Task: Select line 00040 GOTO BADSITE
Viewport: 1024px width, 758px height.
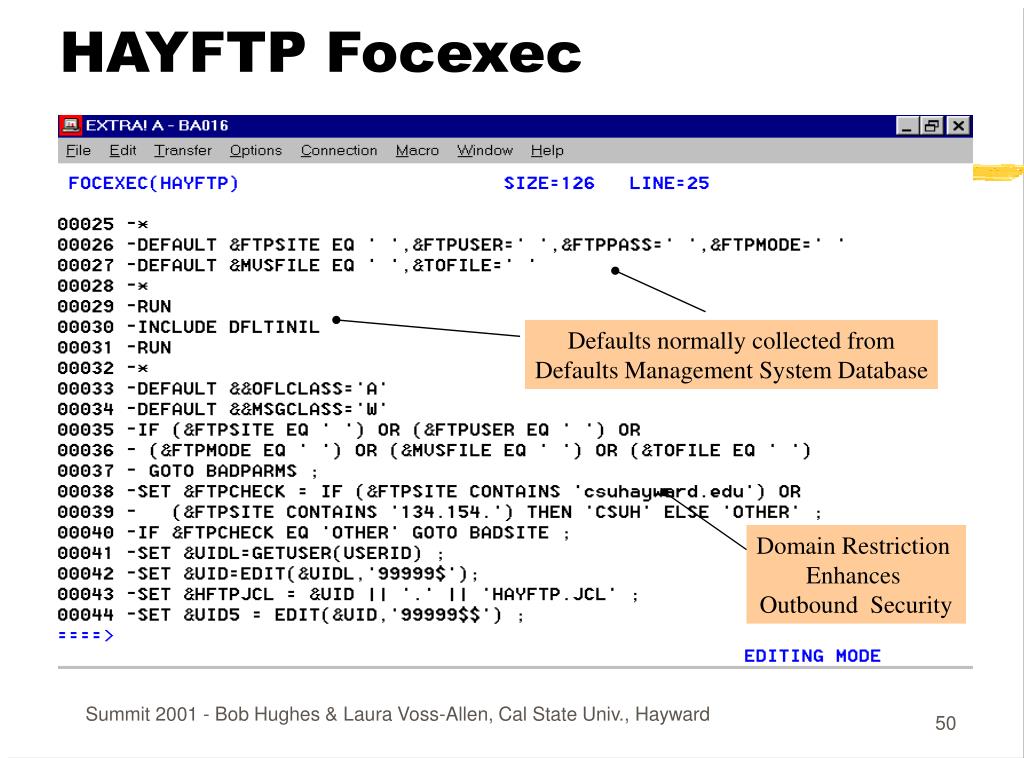Action: click(x=313, y=533)
